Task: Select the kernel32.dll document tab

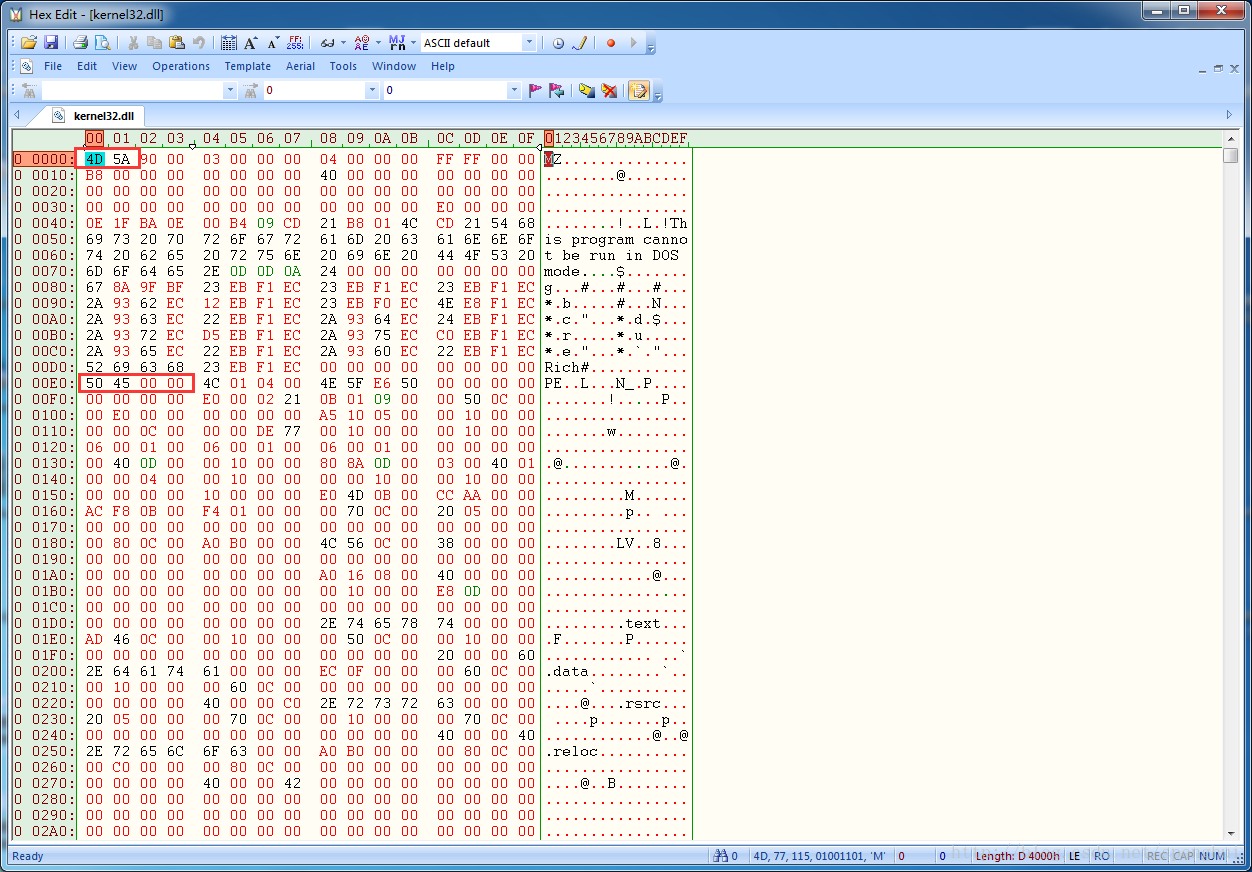Action: [96, 115]
